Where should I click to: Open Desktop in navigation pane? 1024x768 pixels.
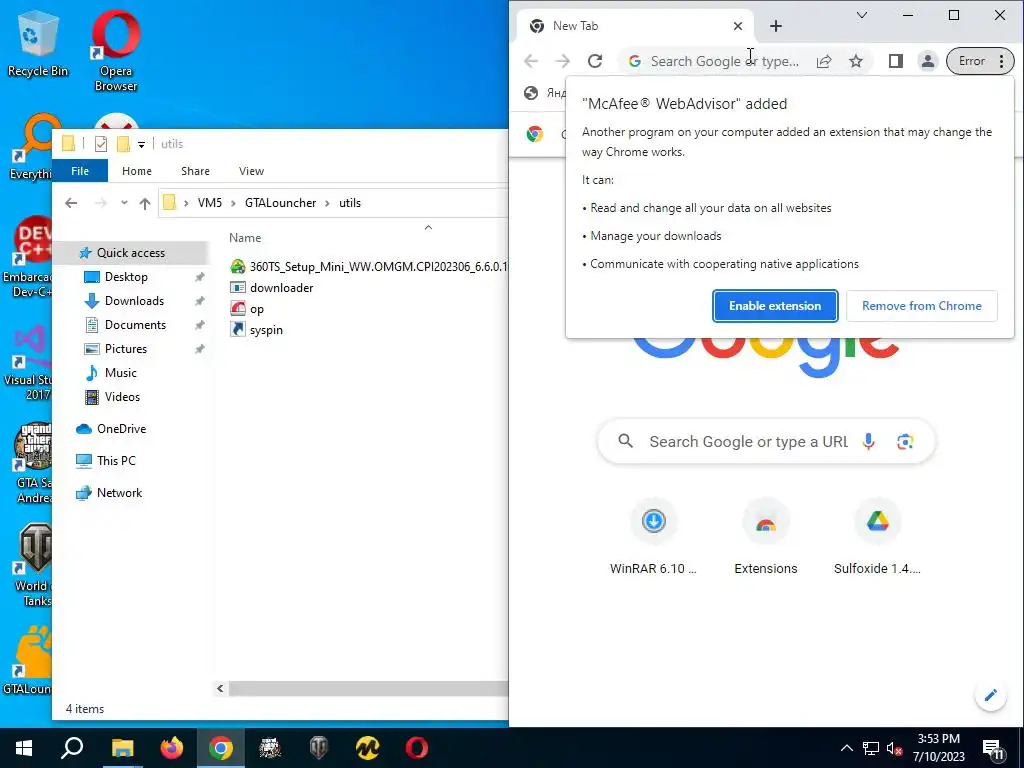coord(126,277)
